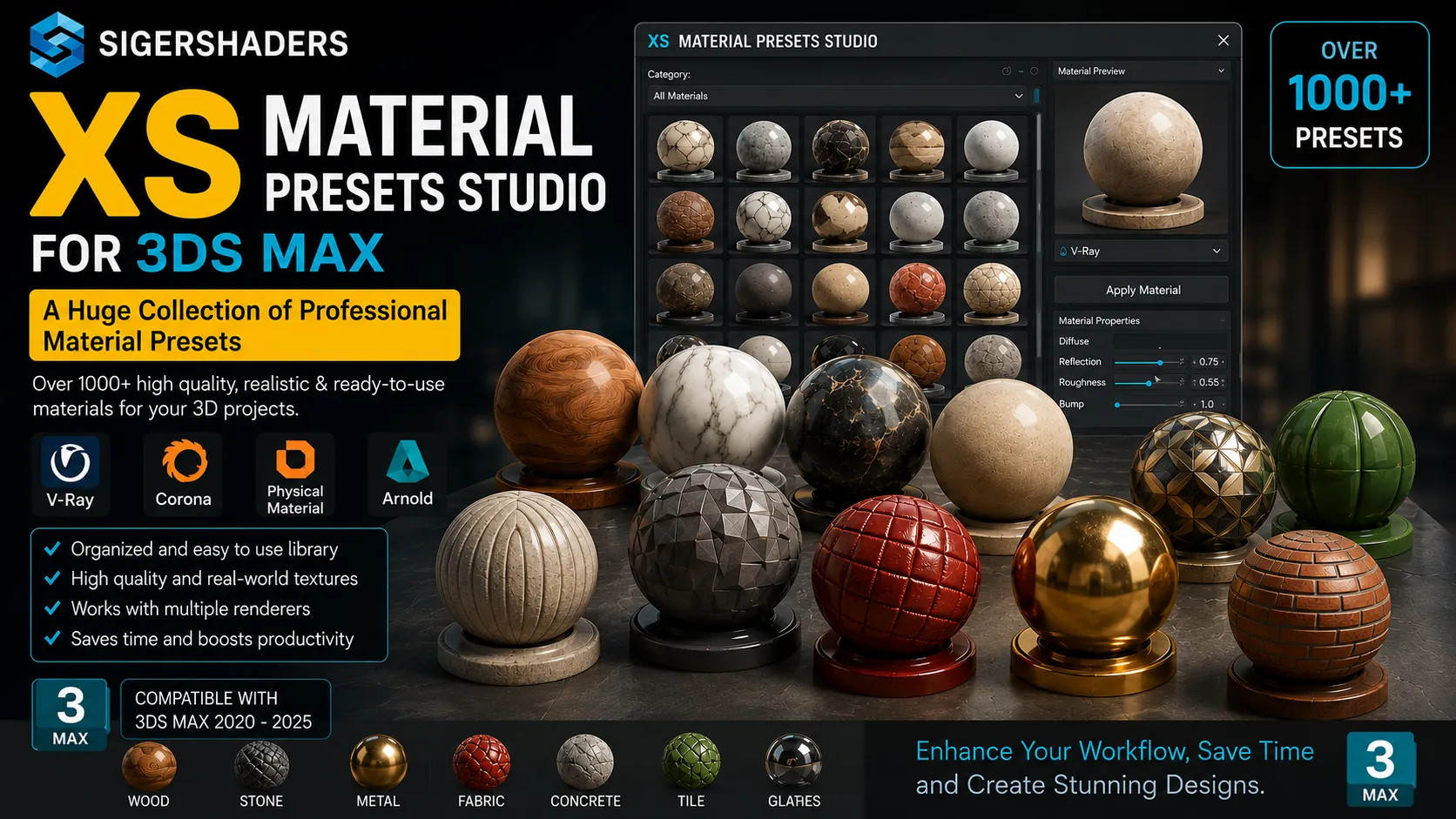The width and height of the screenshot is (1456, 819).
Task: Collapse the Material Properties section
Action: tap(1222, 321)
